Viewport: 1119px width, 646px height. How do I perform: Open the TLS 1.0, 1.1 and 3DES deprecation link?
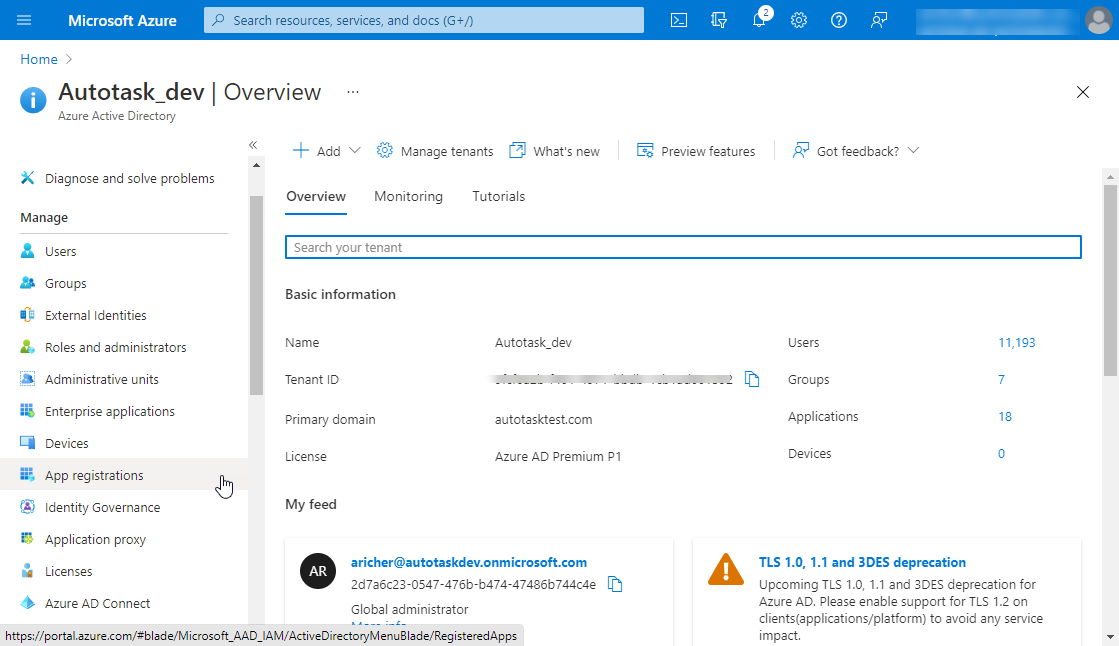coord(862,562)
